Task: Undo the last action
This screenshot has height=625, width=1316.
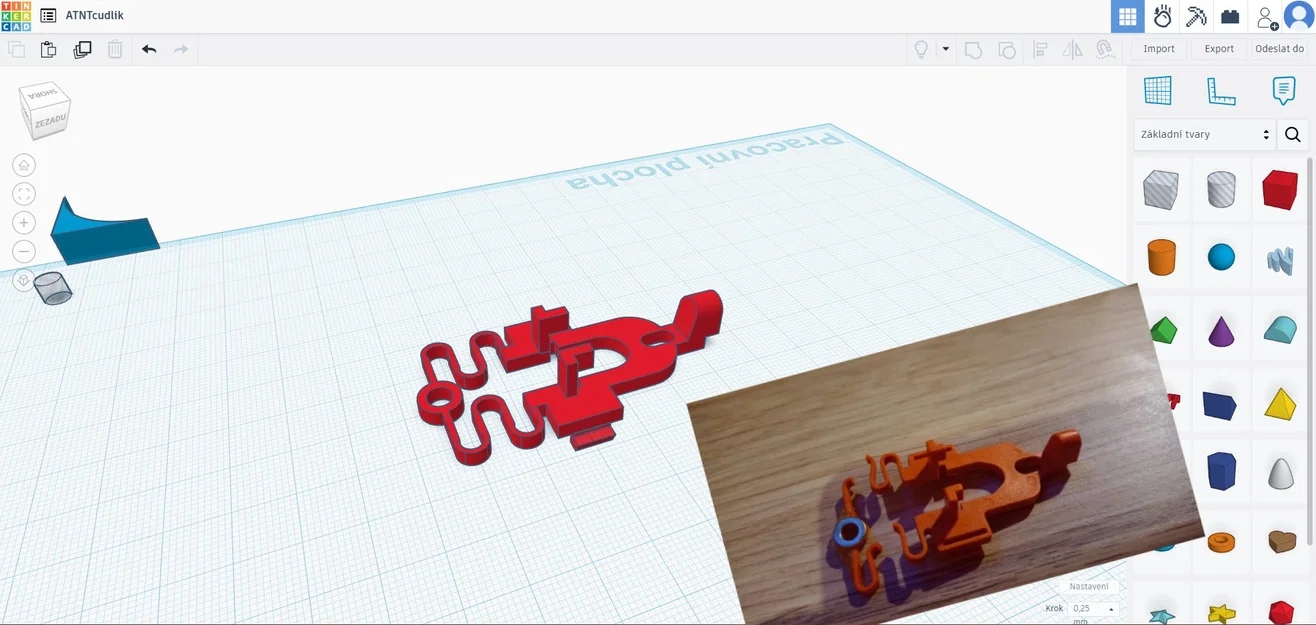Action: (149, 49)
